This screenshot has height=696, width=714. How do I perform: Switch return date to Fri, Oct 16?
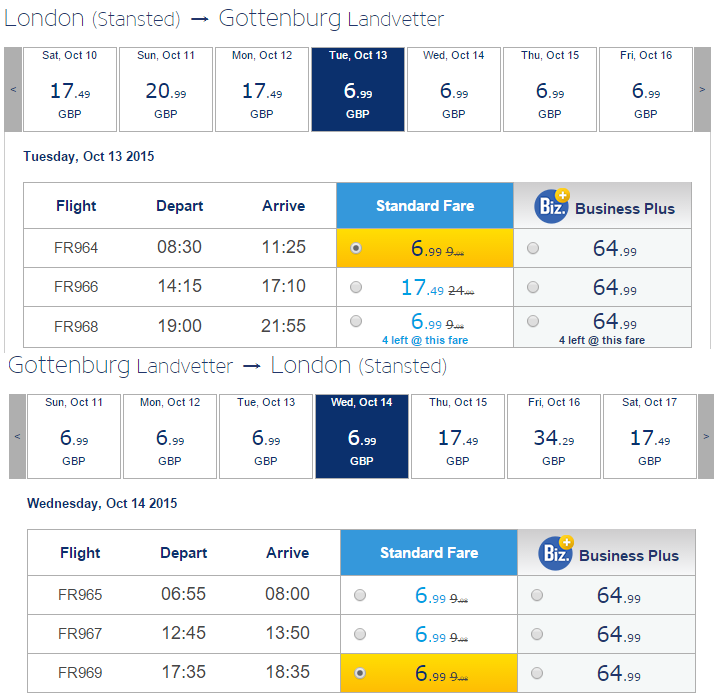coord(554,436)
